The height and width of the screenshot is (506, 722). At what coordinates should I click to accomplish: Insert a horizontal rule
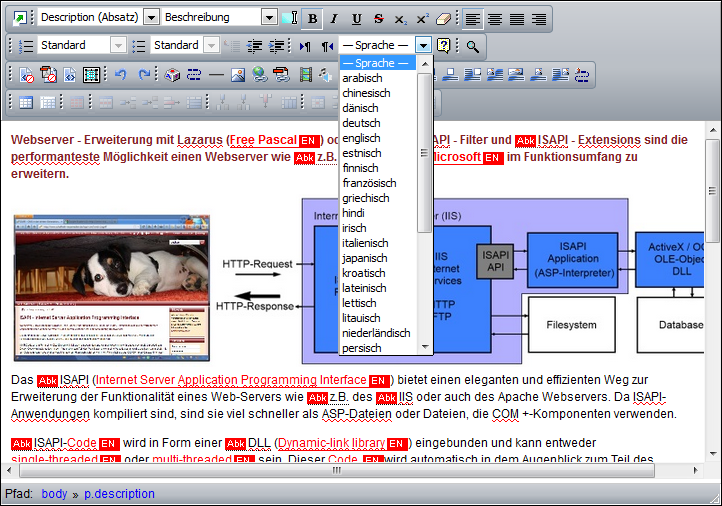pyautogui.click(x=216, y=75)
